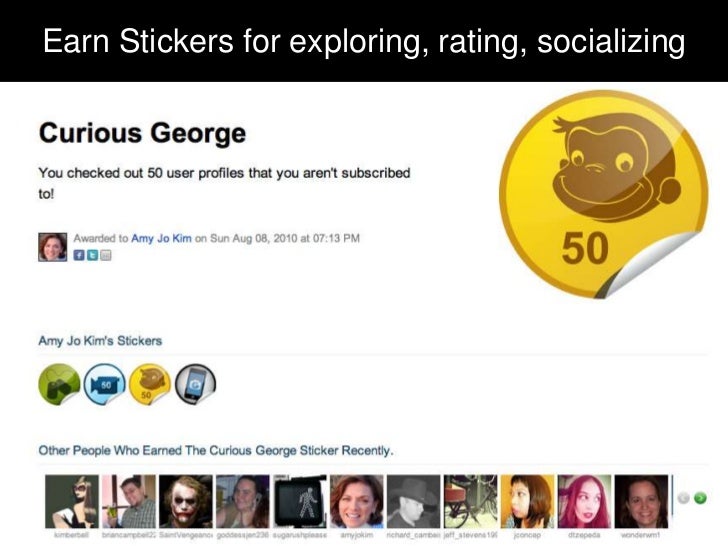Show previous page of recent earners
This screenshot has width=728, height=546.
coord(683,498)
